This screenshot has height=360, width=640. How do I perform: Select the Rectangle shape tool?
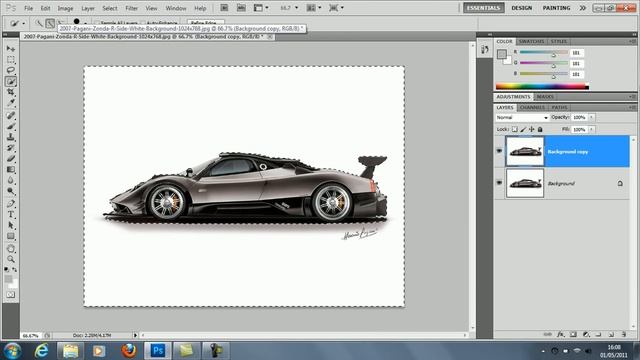coord(11,236)
